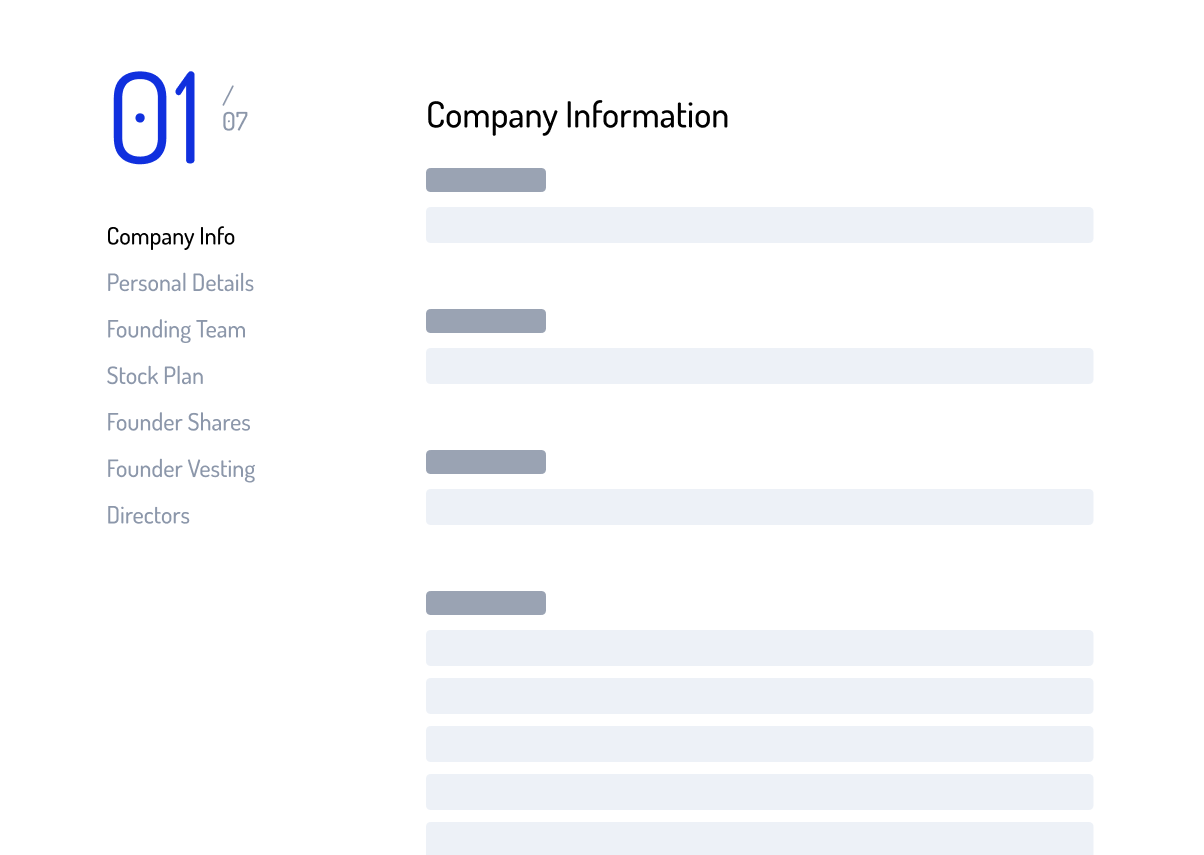The image size is (1204, 855).
Task: Focus first input in fourth field group
Action: point(759,648)
